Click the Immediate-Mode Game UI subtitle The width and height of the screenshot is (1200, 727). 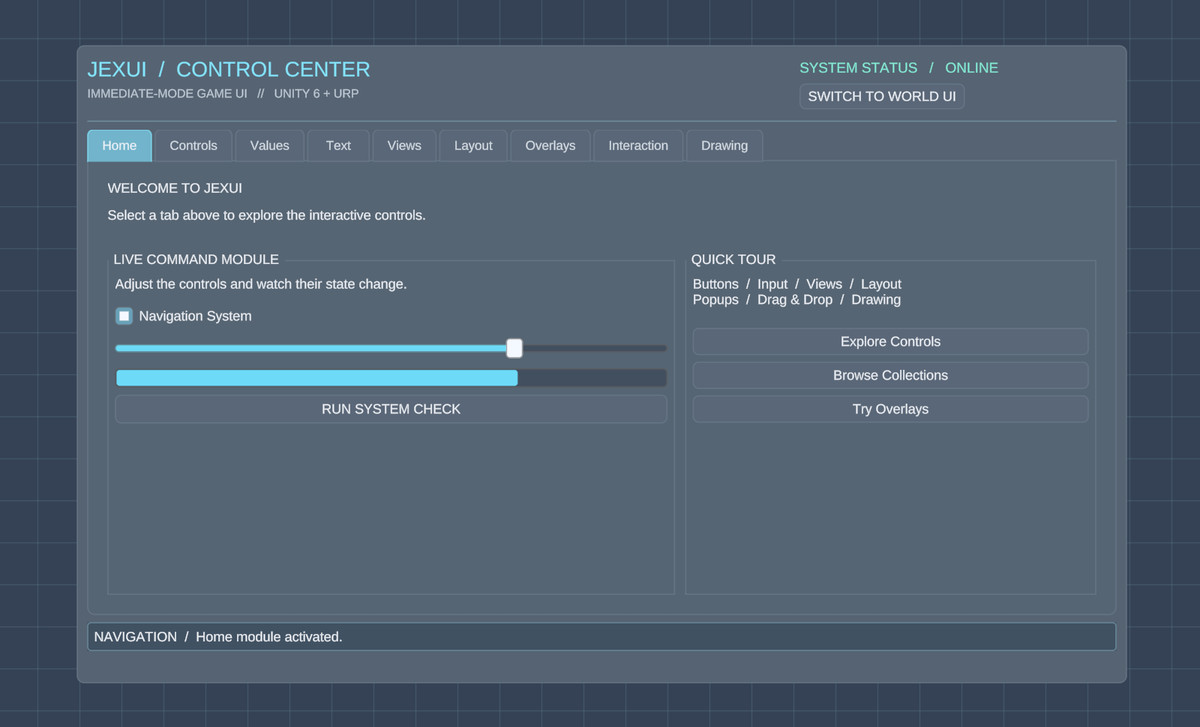(x=223, y=94)
